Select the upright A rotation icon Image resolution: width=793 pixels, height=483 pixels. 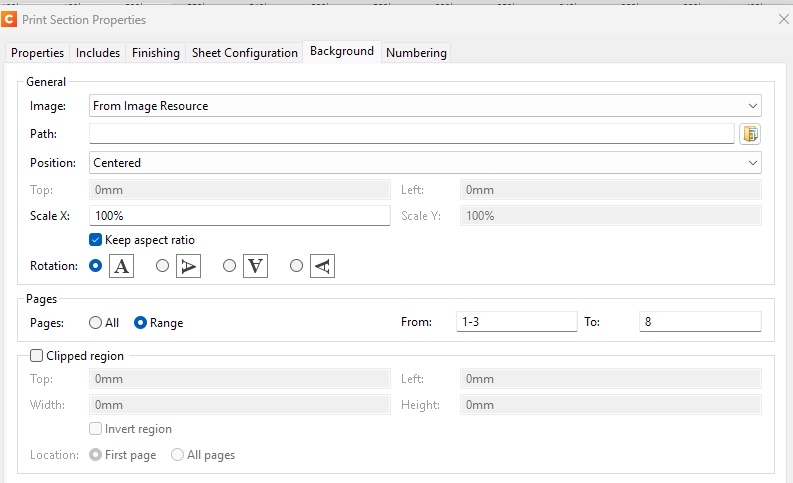[121, 266]
